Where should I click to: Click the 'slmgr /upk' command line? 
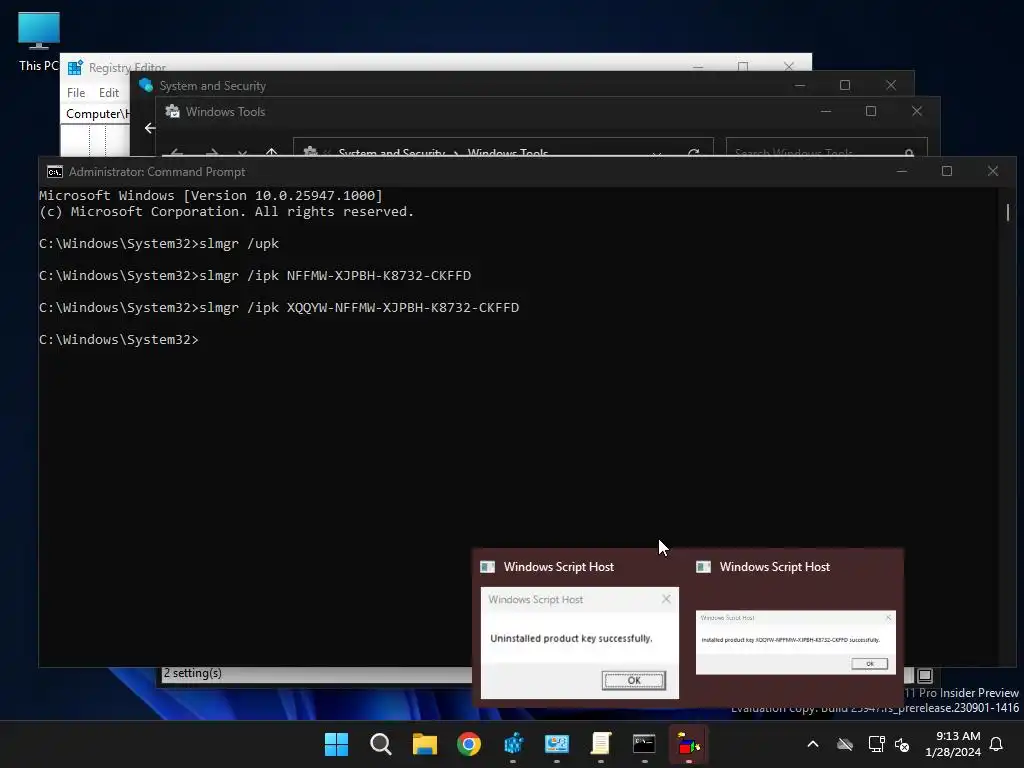click(159, 244)
